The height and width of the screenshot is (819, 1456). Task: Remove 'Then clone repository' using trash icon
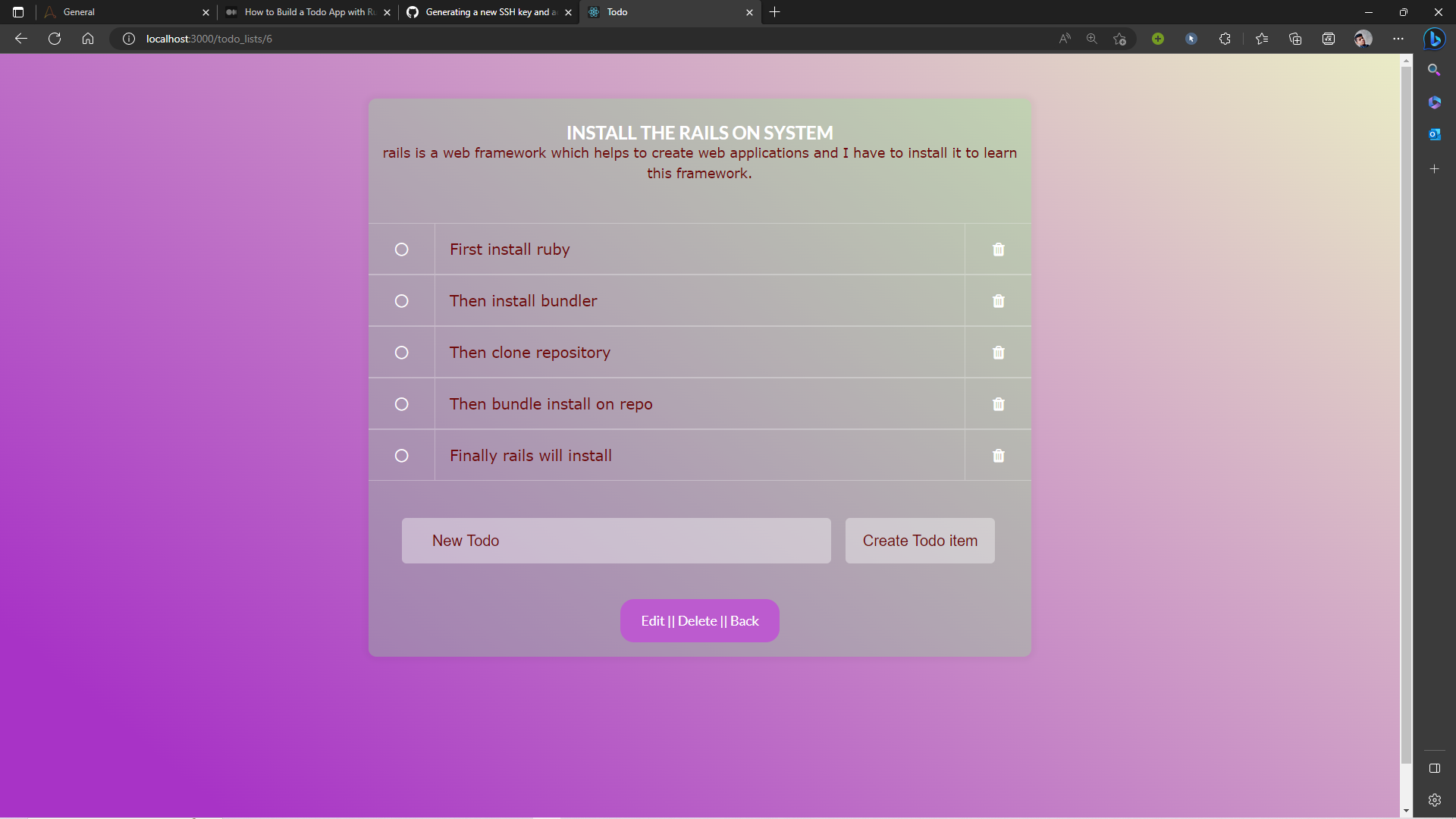(998, 353)
